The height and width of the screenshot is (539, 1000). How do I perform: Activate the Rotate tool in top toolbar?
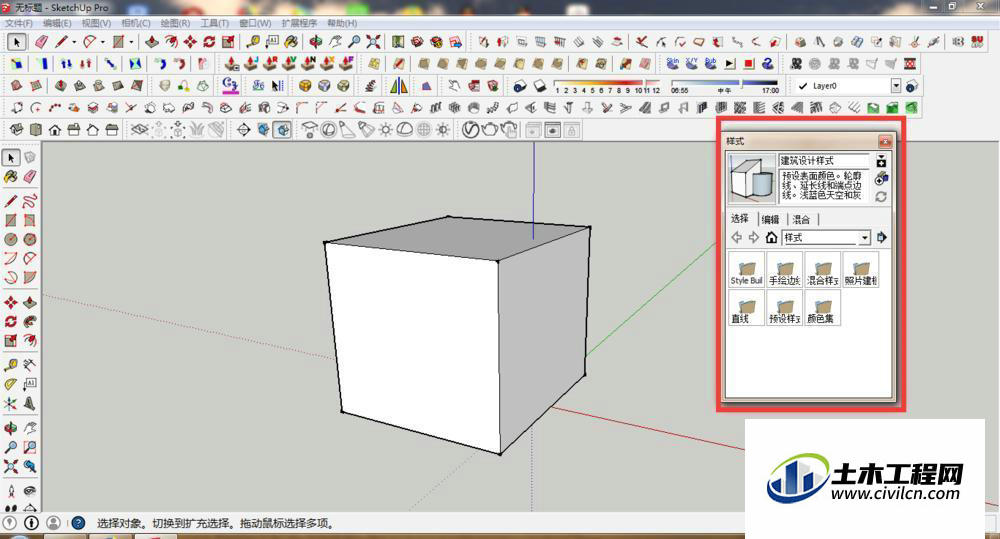coord(209,42)
